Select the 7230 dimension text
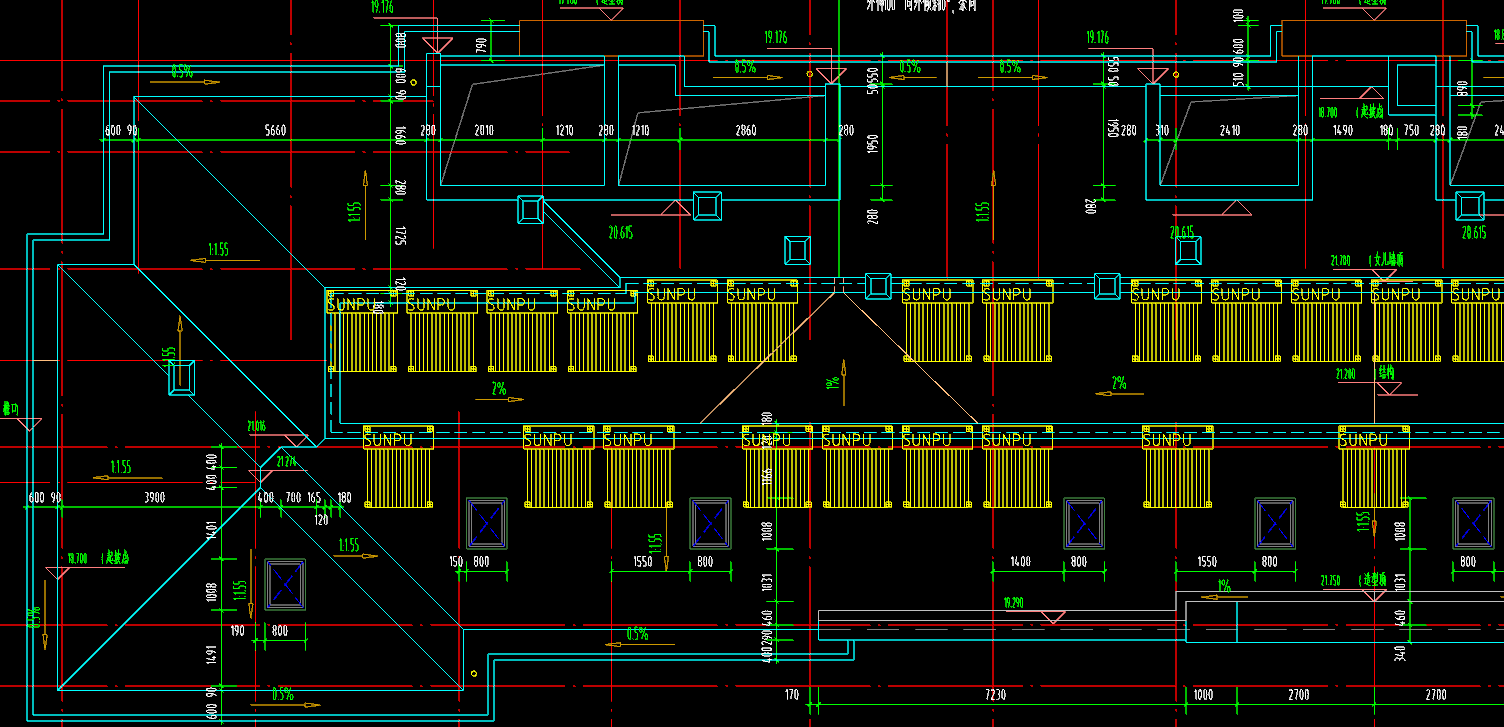The width and height of the screenshot is (1504, 727). pyautogui.click(x=996, y=695)
